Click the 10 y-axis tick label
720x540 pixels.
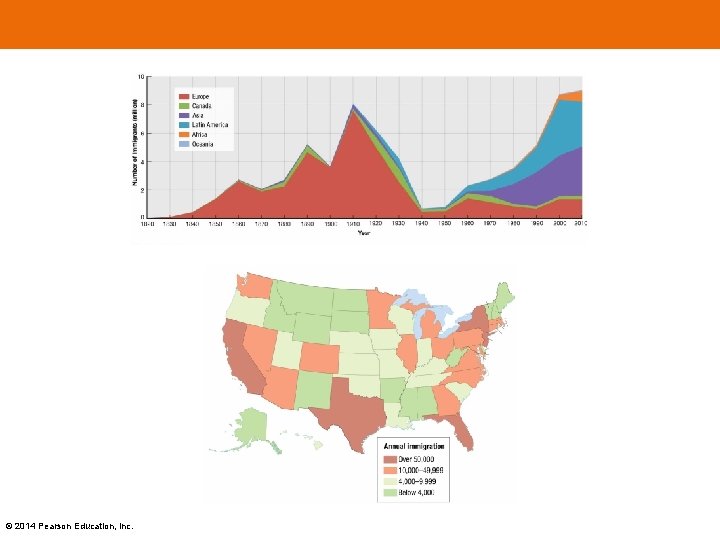141,77
